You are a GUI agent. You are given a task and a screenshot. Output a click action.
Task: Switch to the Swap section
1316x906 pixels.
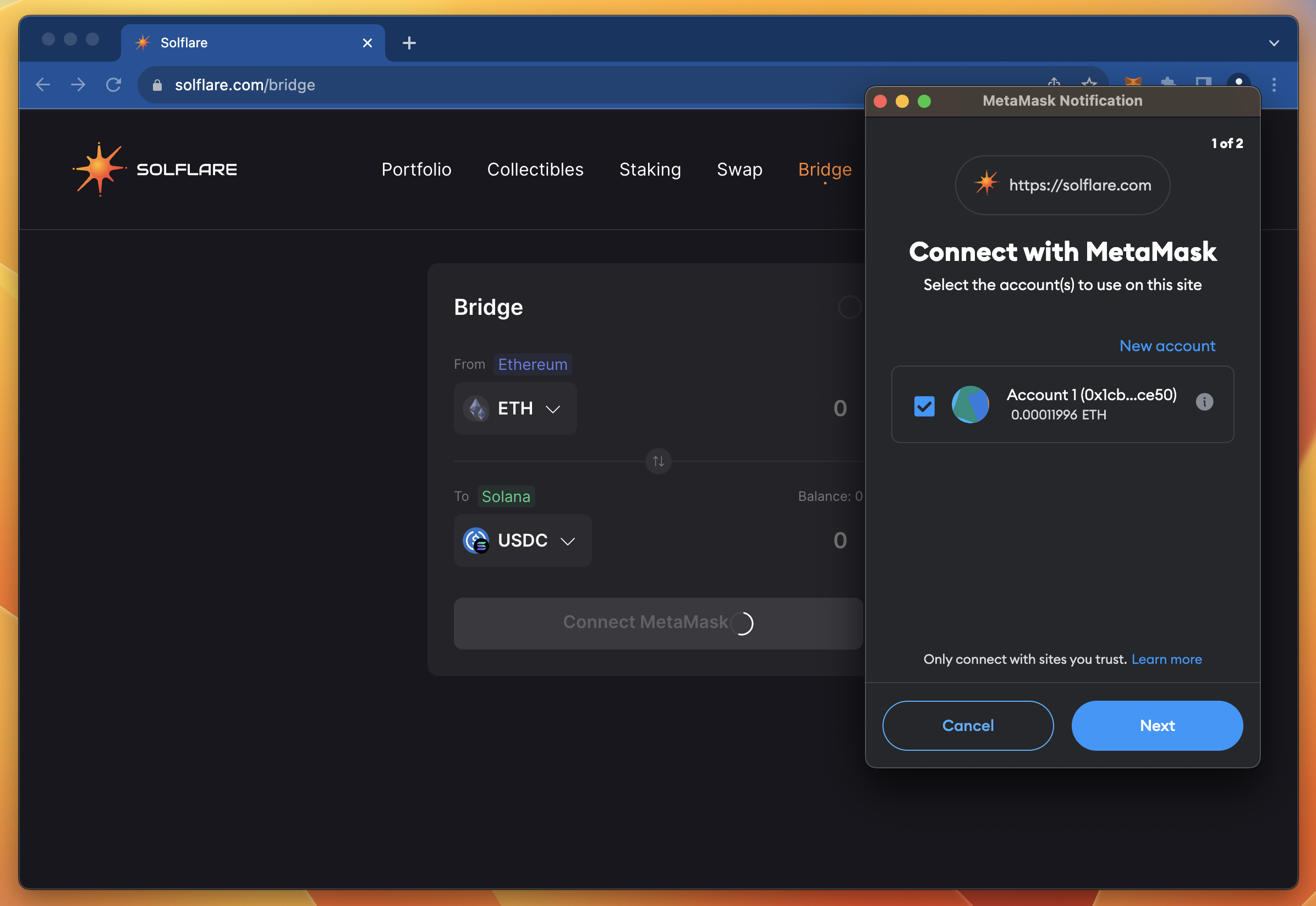pos(739,169)
